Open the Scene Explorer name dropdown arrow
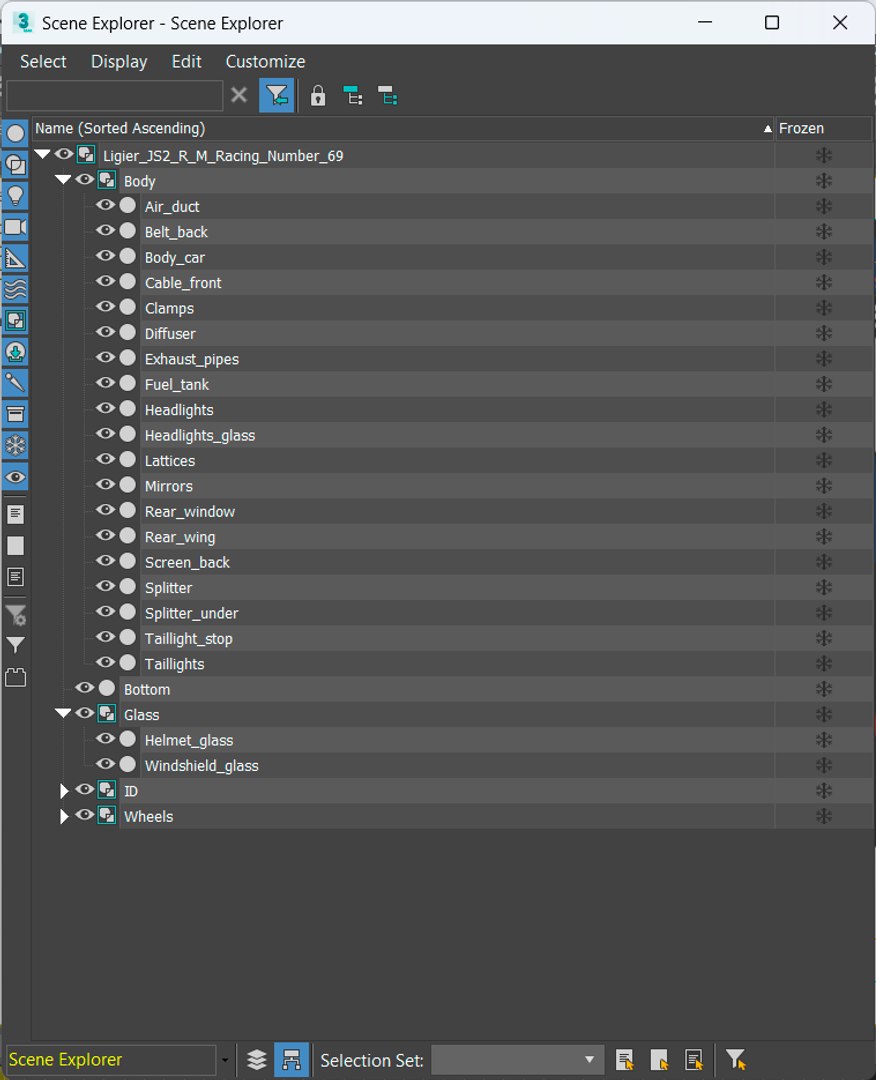The image size is (876, 1080). click(225, 1059)
